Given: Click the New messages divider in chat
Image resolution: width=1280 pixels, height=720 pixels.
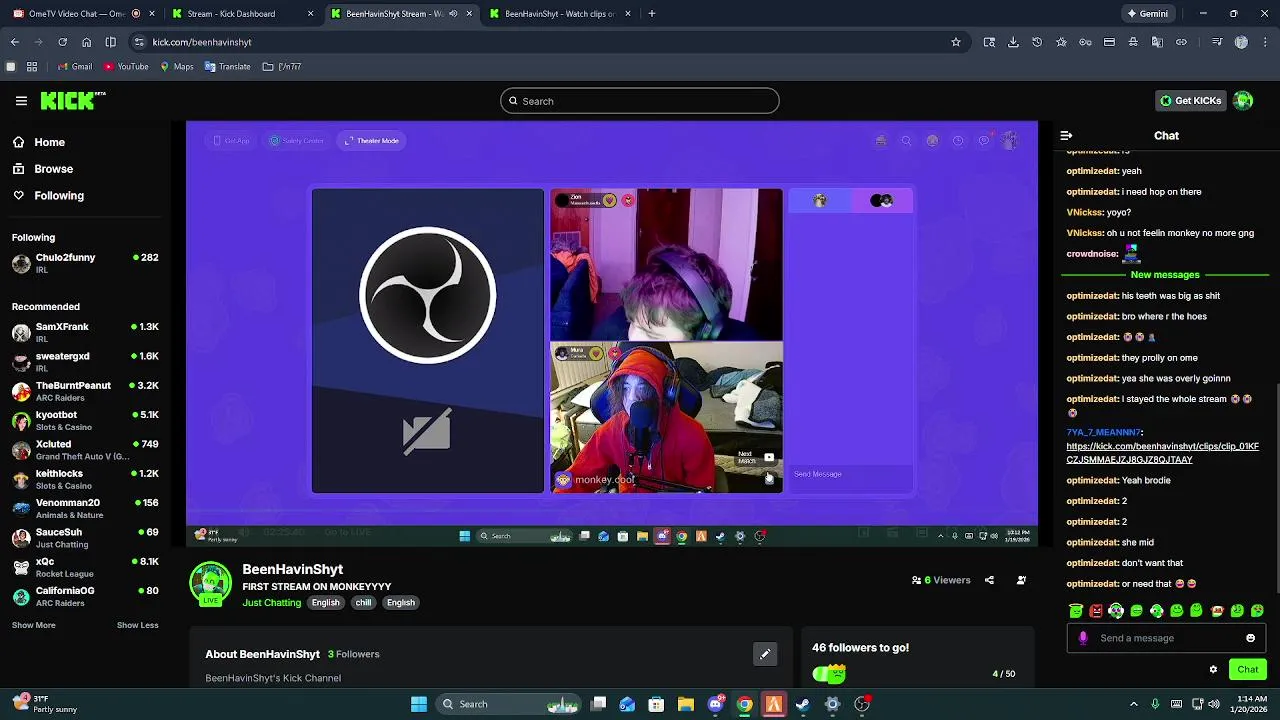Looking at the screenshot, I should pos(1165,275).
